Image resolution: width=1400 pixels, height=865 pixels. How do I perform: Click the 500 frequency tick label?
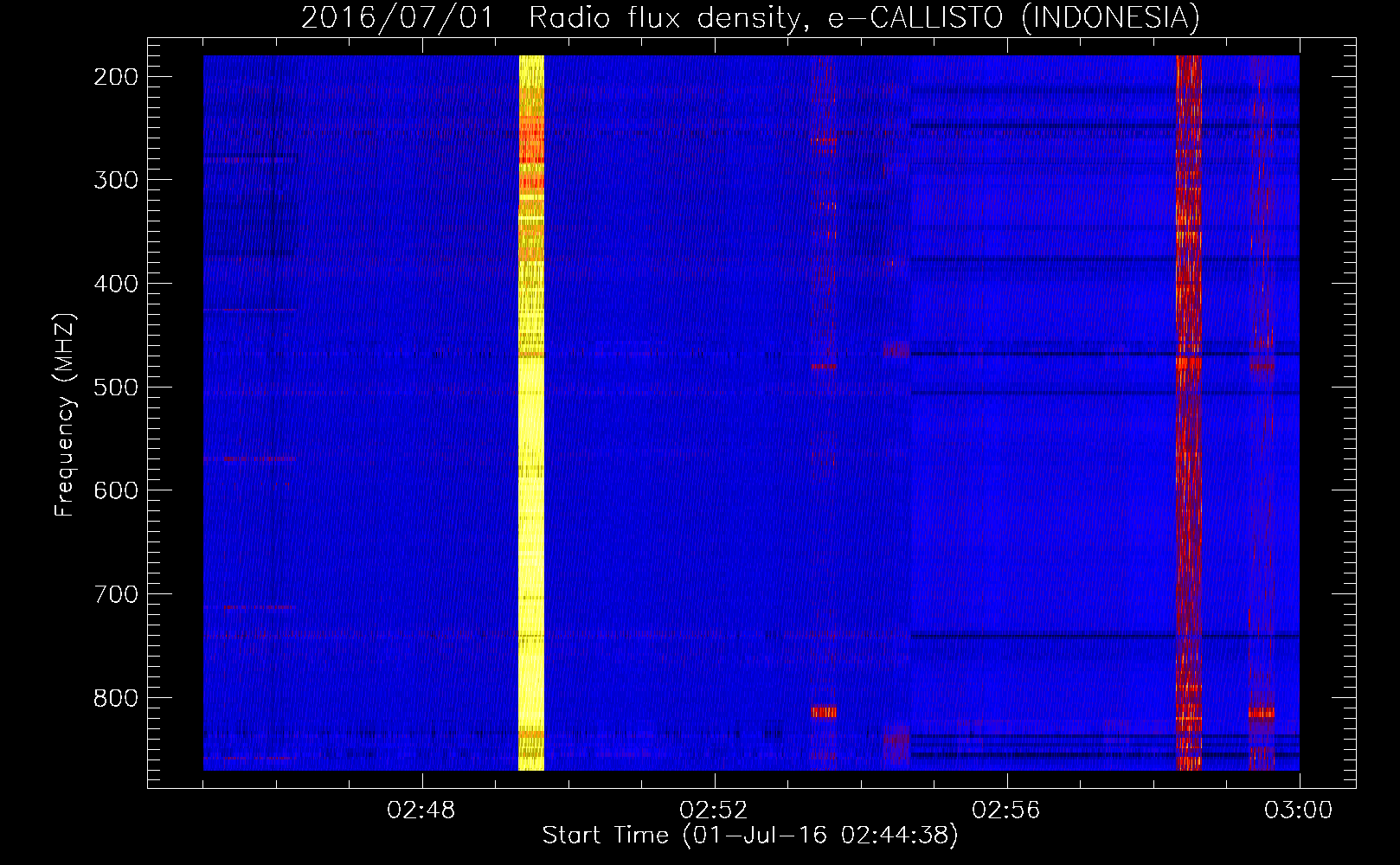116,387
